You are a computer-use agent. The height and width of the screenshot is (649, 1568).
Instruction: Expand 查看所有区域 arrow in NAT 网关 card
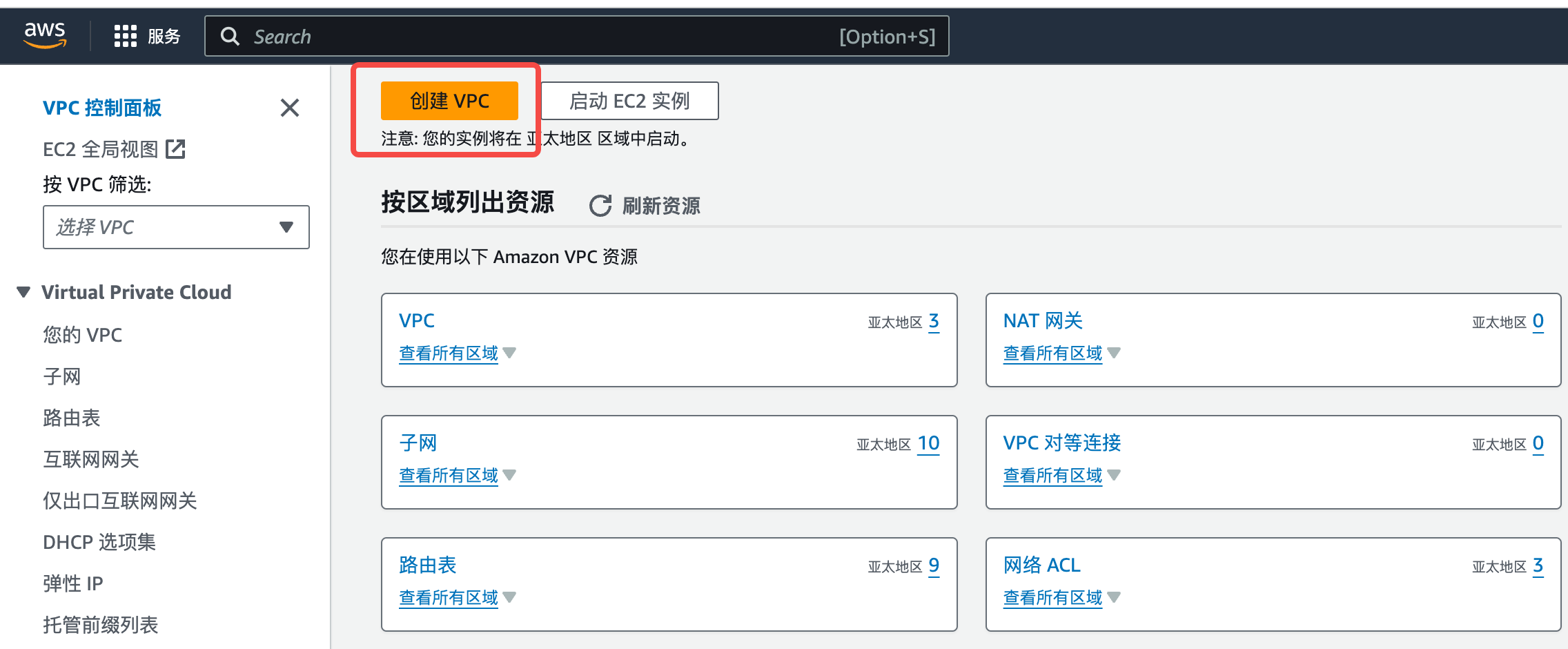tap(1114, 353)
